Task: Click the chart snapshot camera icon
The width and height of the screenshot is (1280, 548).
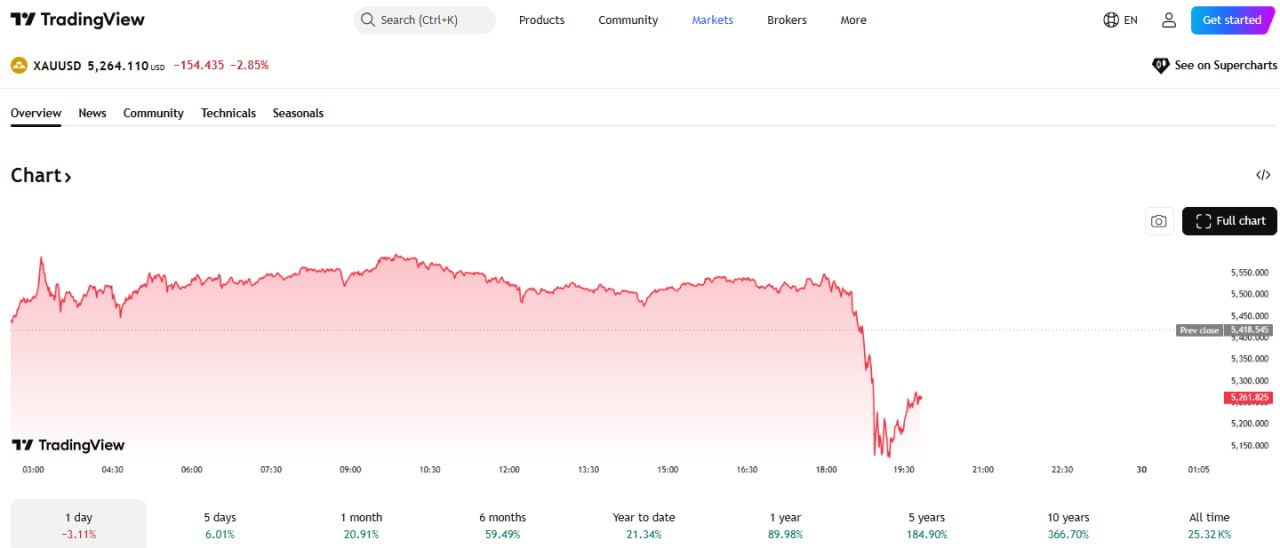Action: pos(1158,221)
